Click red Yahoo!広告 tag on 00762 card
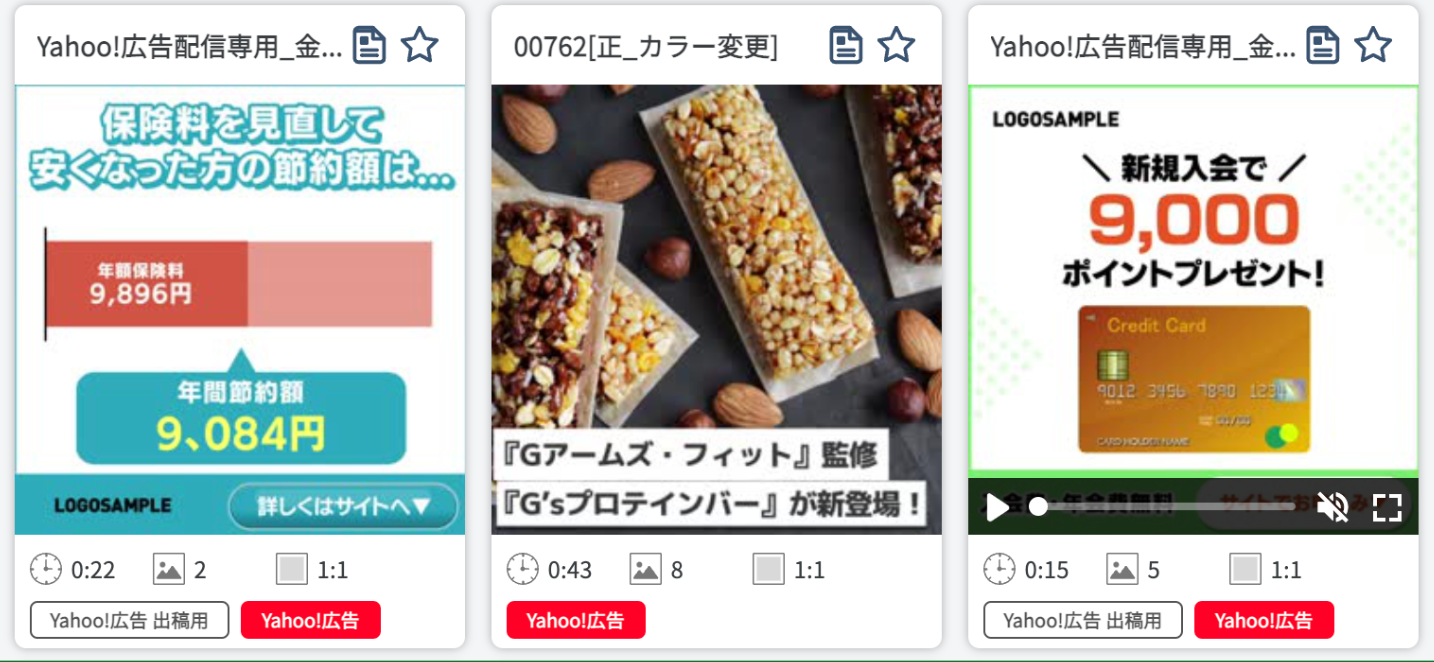 576,620
